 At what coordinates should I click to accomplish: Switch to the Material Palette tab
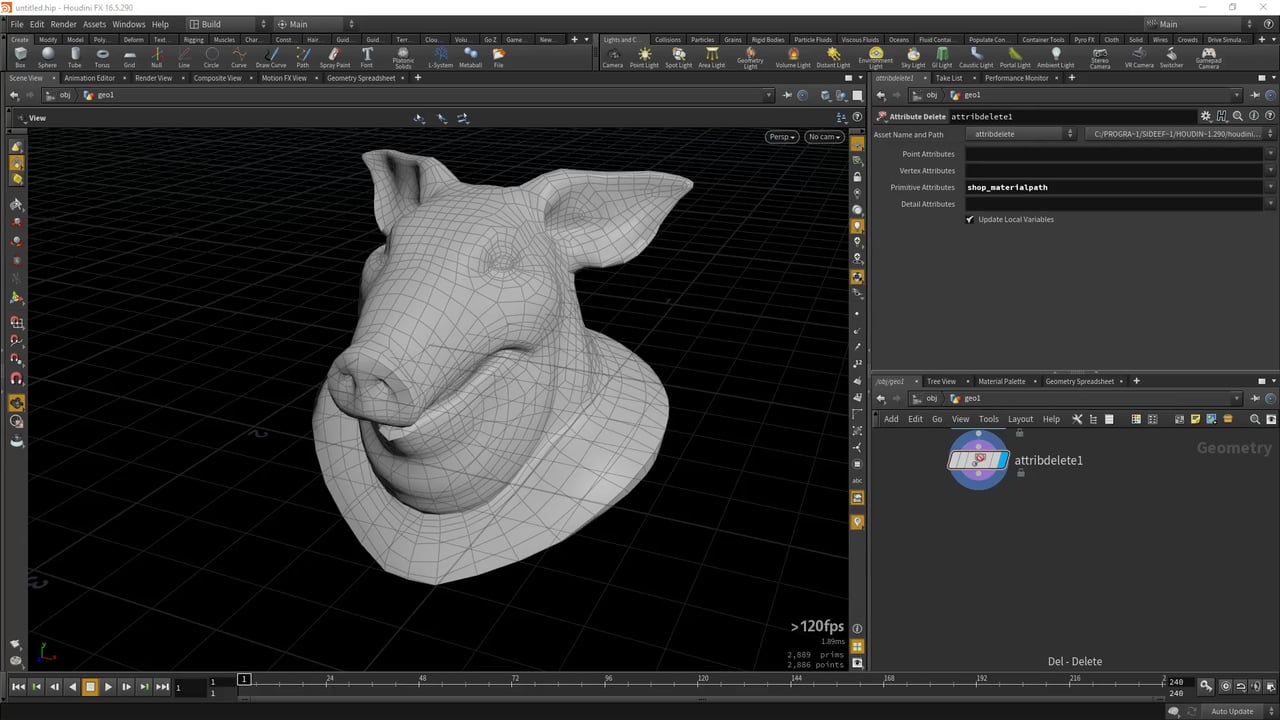pos(1001,381)
